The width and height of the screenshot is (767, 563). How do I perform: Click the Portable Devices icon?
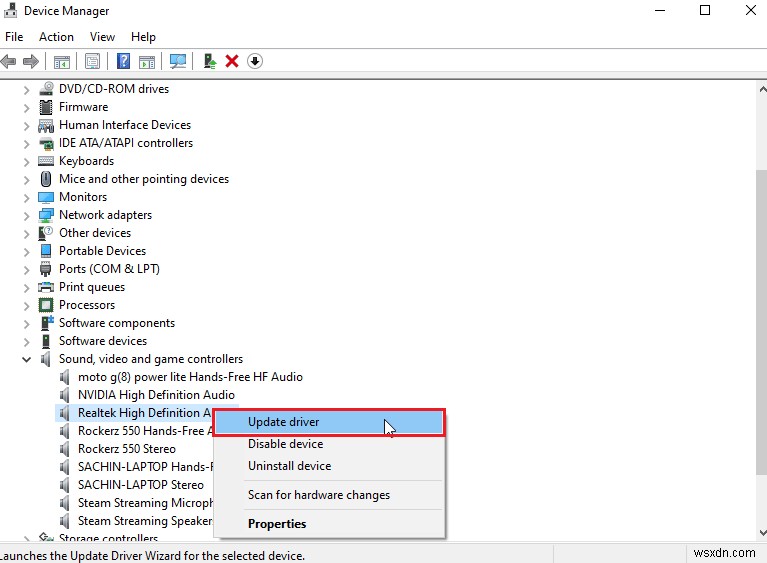(46, 251)
